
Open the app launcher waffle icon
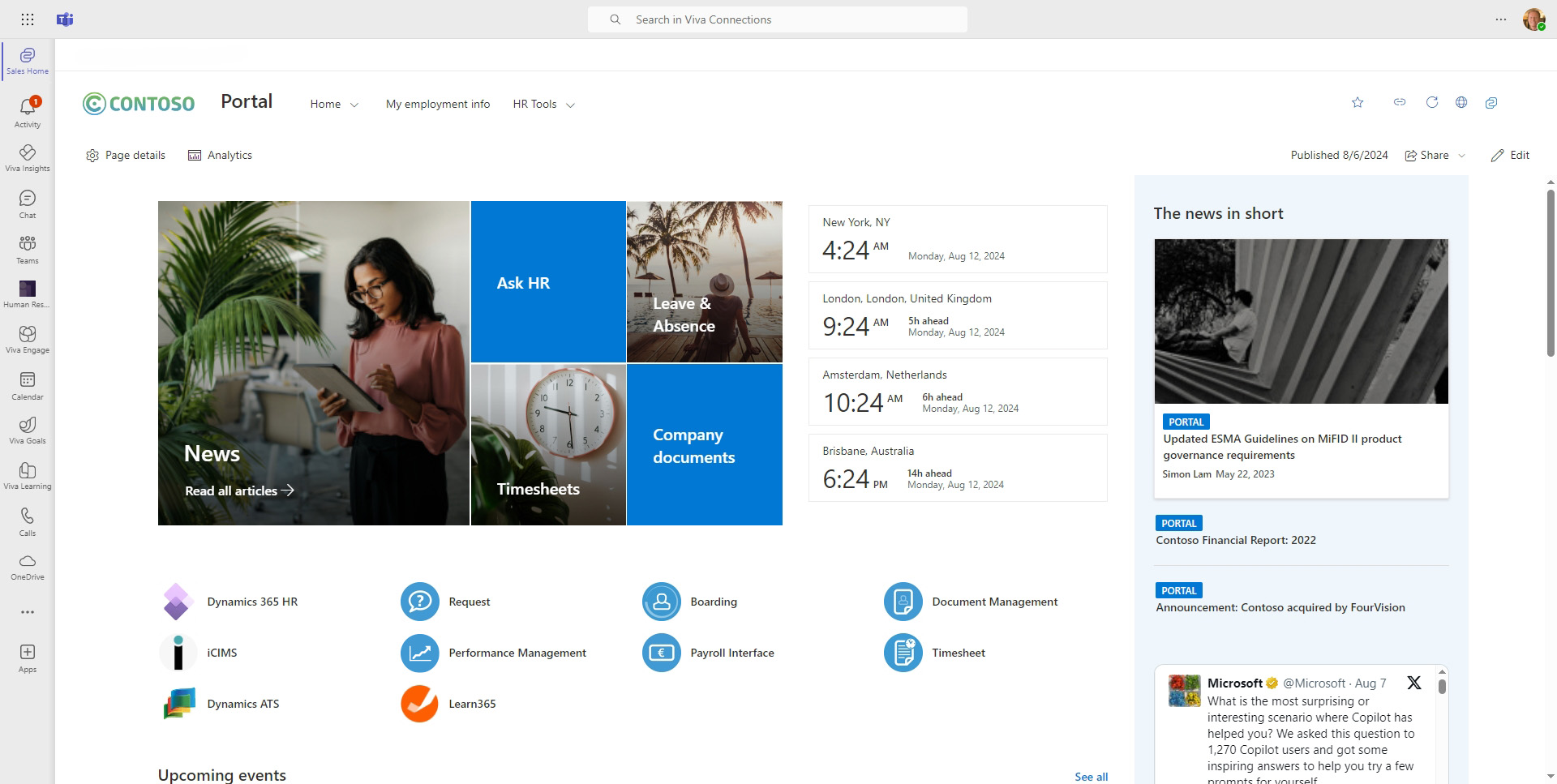28,19
